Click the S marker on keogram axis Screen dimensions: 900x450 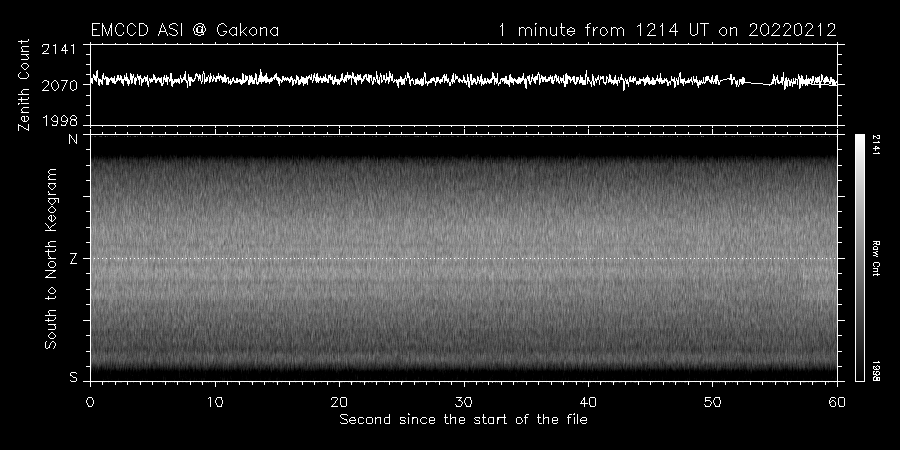(x=72, y=377)
